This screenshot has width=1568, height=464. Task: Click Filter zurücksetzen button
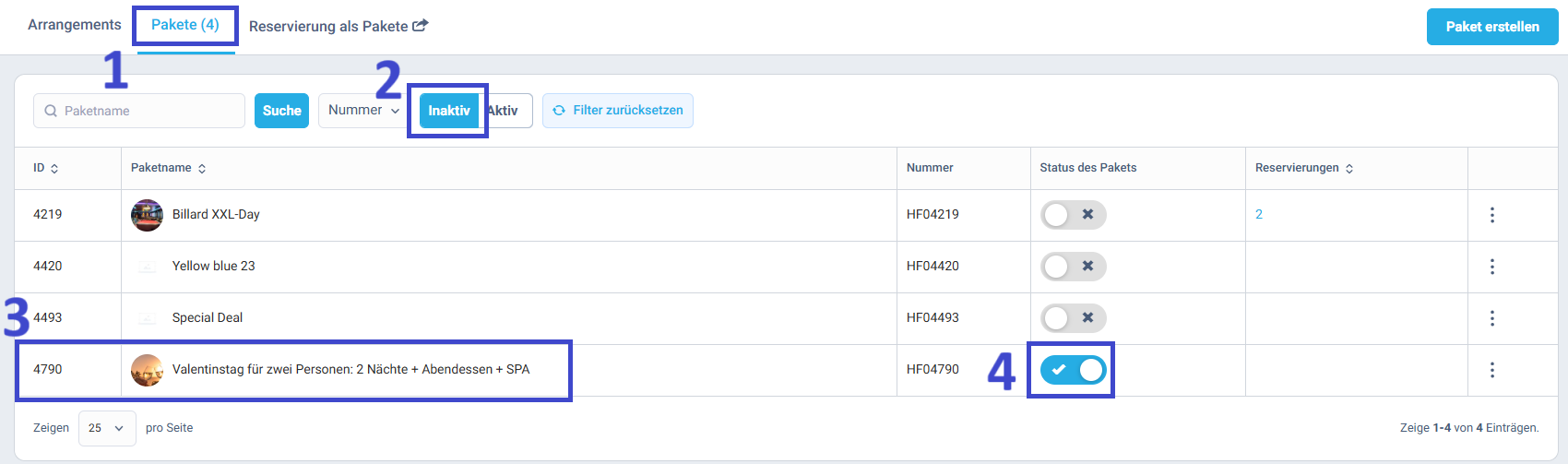click(618, 111)
